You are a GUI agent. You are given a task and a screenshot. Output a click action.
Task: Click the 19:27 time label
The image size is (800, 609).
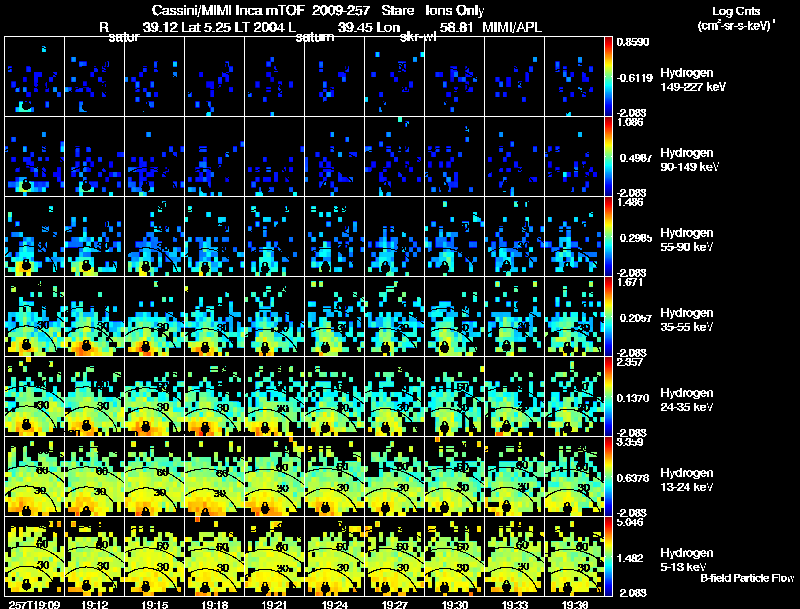[394, 604]
